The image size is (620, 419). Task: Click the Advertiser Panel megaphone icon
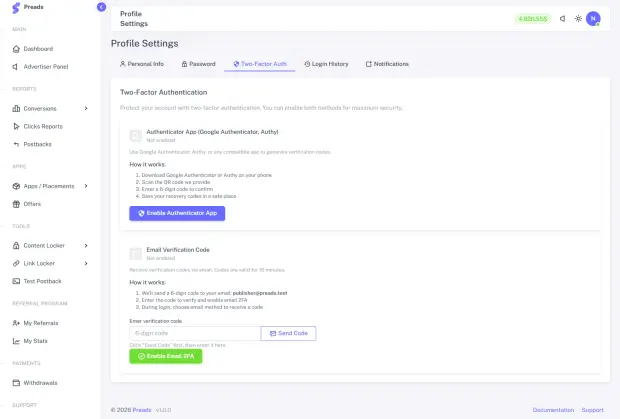click(15, 67)
